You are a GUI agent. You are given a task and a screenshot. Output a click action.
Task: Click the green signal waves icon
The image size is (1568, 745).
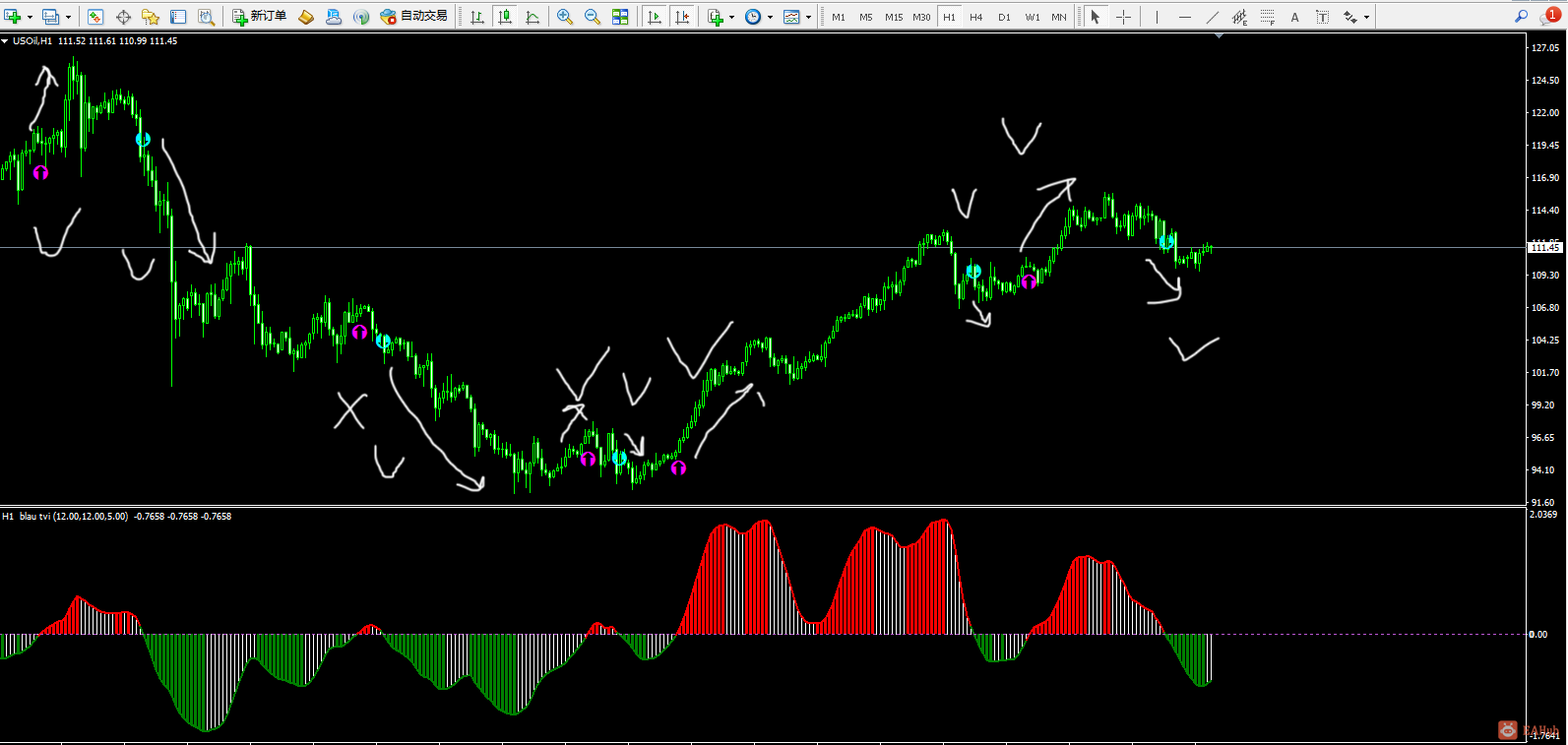(361, 17)
